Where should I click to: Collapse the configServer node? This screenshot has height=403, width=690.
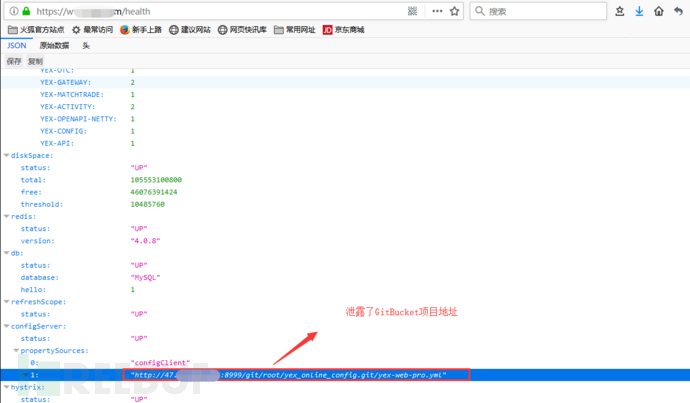click(x=7, y=326)
